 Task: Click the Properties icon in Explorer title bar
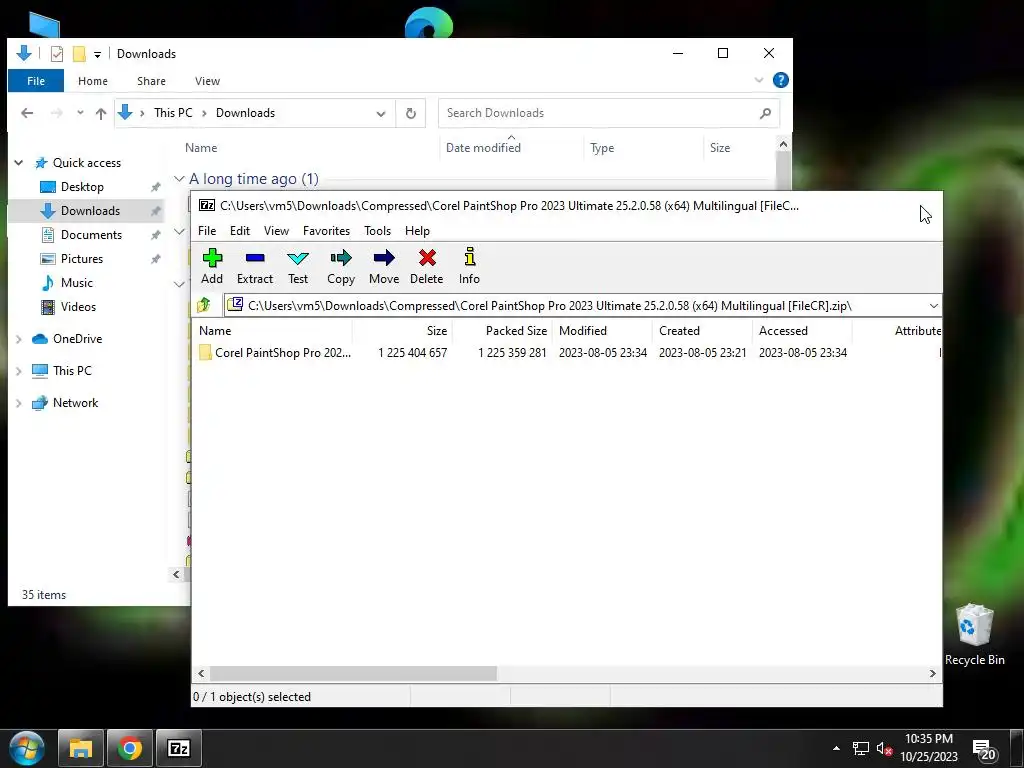57,54
